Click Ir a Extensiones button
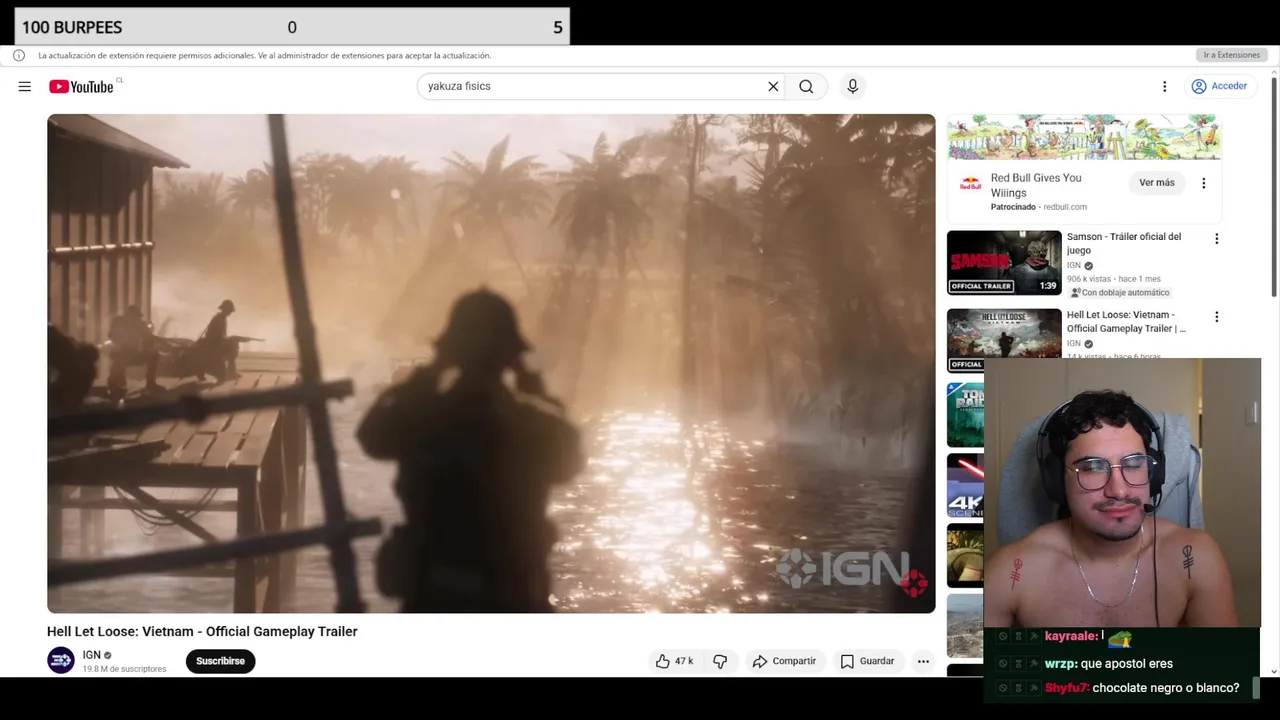The width and height of the screenshot is (1280, 720). 1231,55
